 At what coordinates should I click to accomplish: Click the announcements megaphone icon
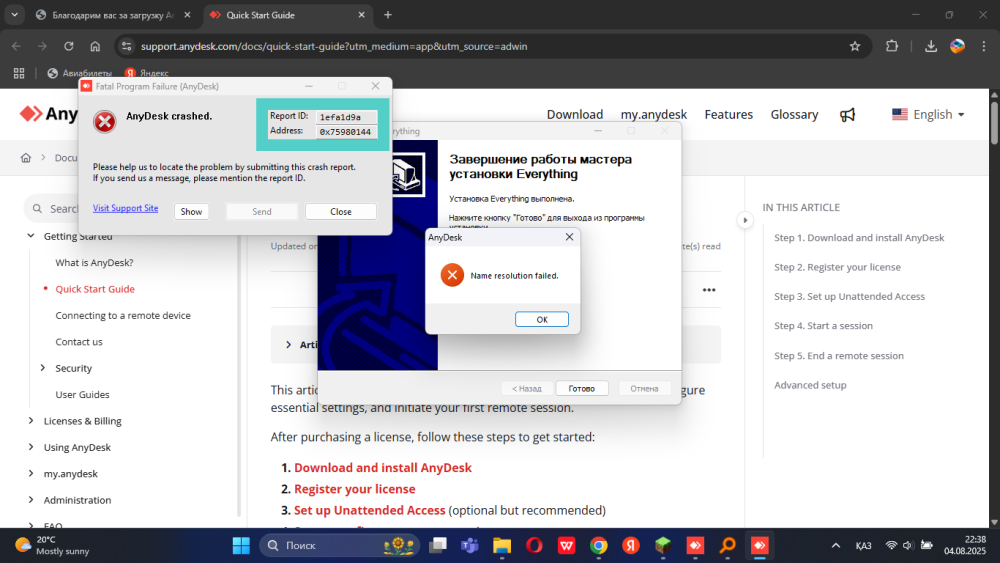coord(847,115)
